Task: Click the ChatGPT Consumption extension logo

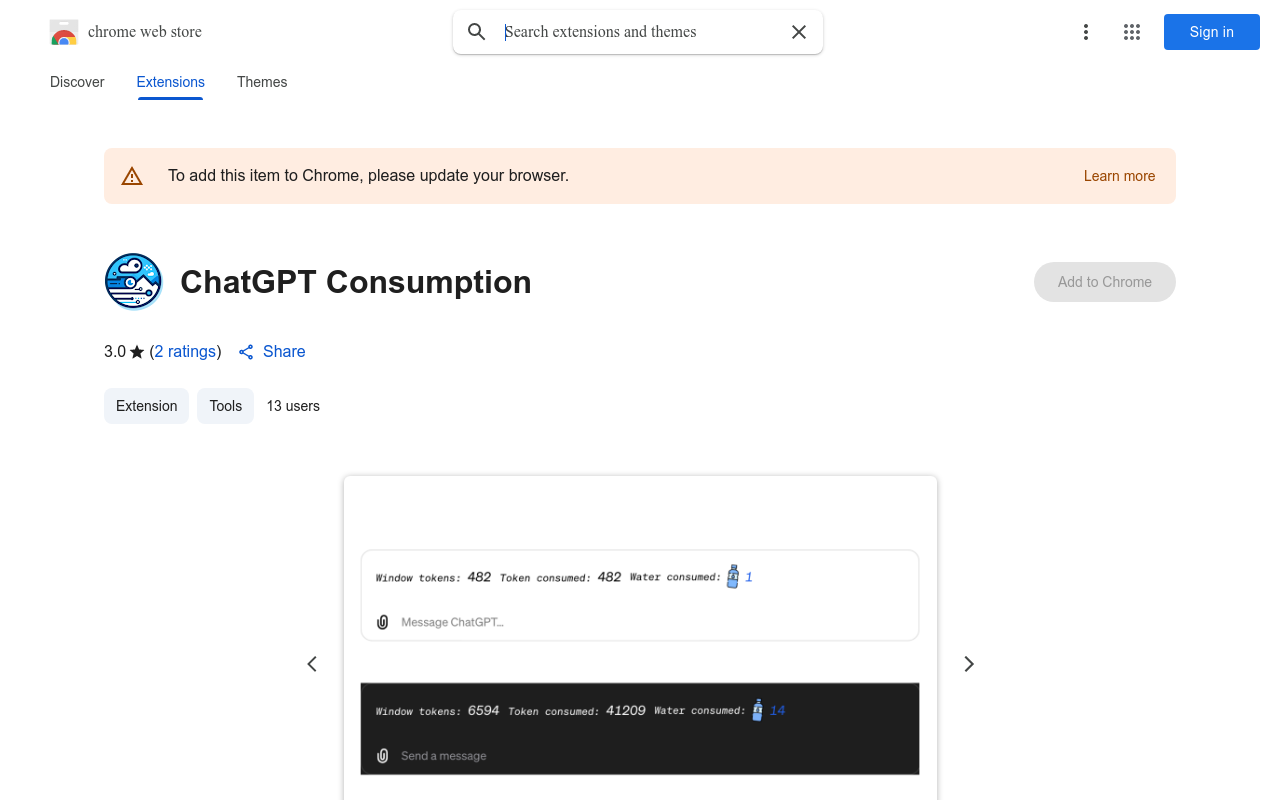Action: tap(133, 282)
